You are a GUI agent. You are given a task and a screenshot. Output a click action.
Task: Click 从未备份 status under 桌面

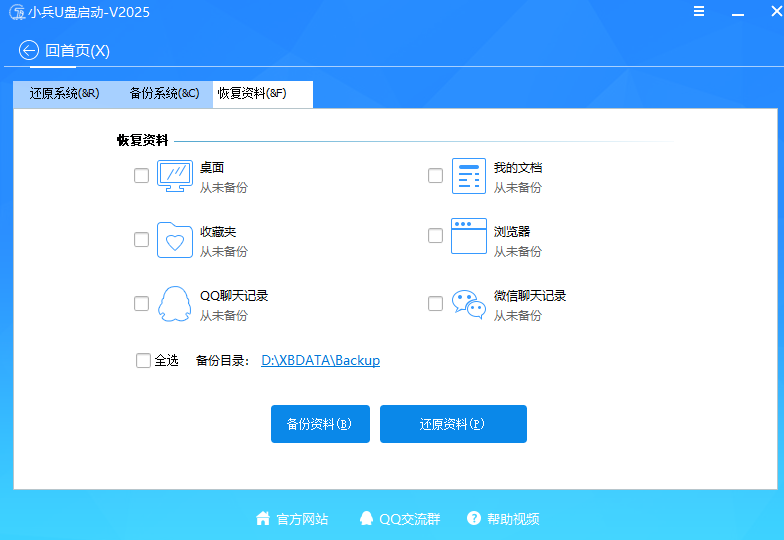[x=224, y=188]
